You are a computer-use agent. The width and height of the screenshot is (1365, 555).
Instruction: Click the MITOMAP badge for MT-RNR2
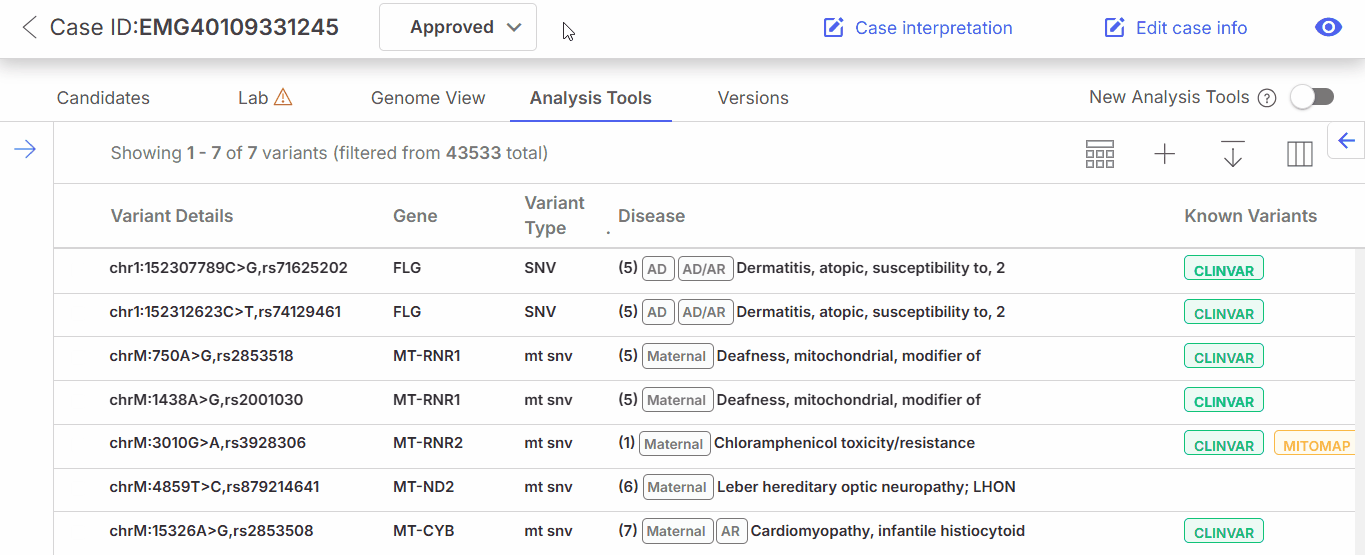point(1316,444)
